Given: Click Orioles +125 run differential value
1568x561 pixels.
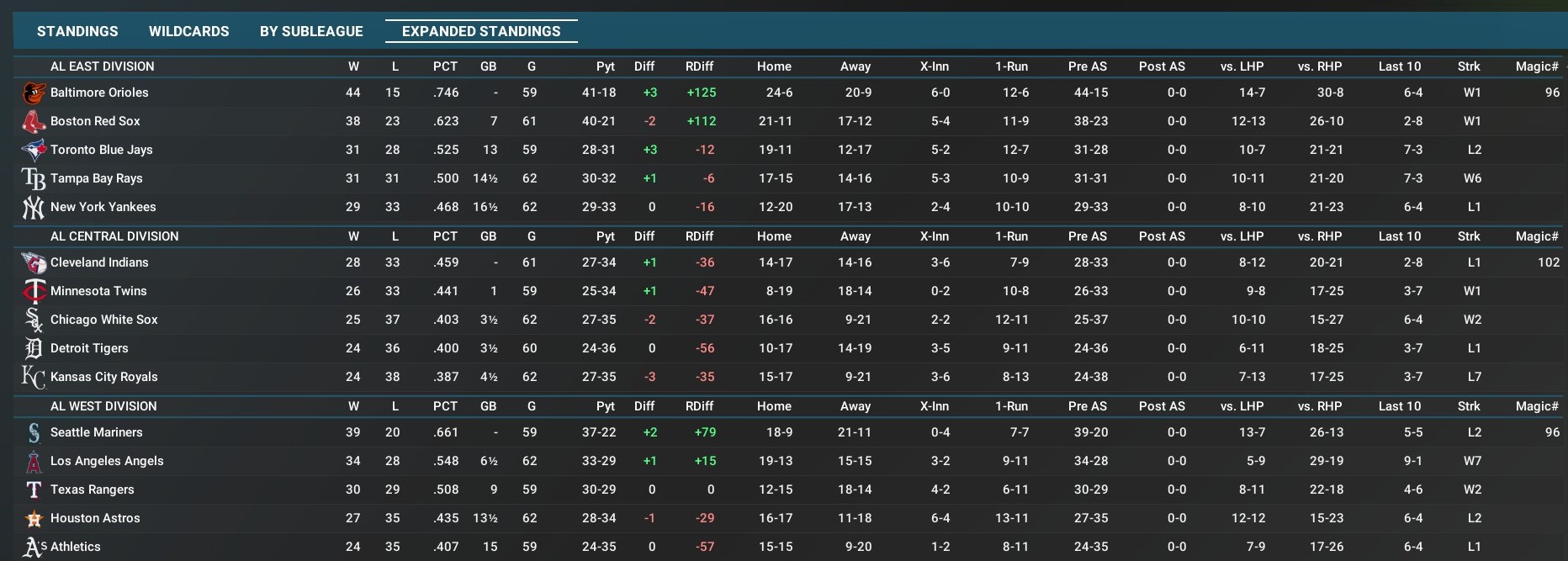Looking at the screenshot, I should click(x=702, y=93).
